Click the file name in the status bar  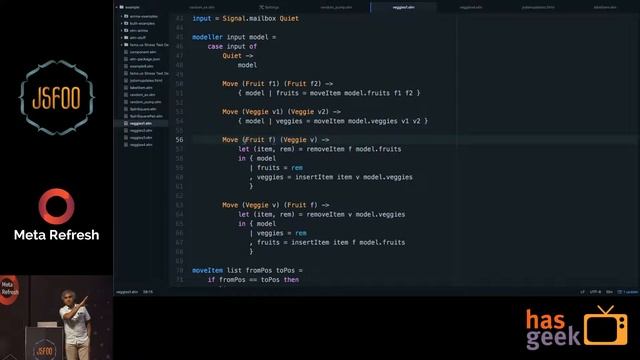pos(127,292)
